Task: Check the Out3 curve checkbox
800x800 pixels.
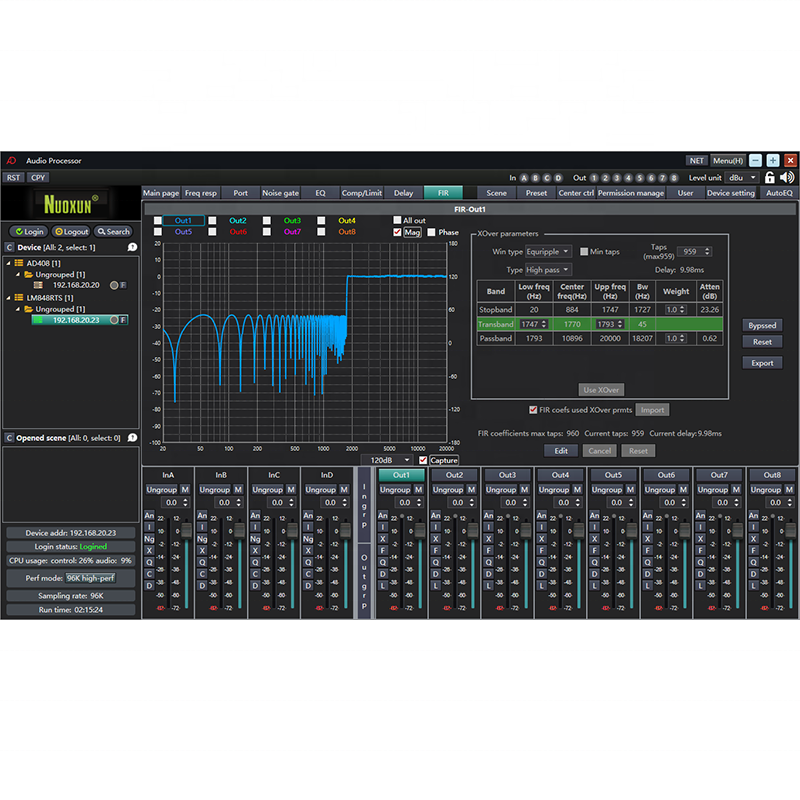Action: (267, 220)
